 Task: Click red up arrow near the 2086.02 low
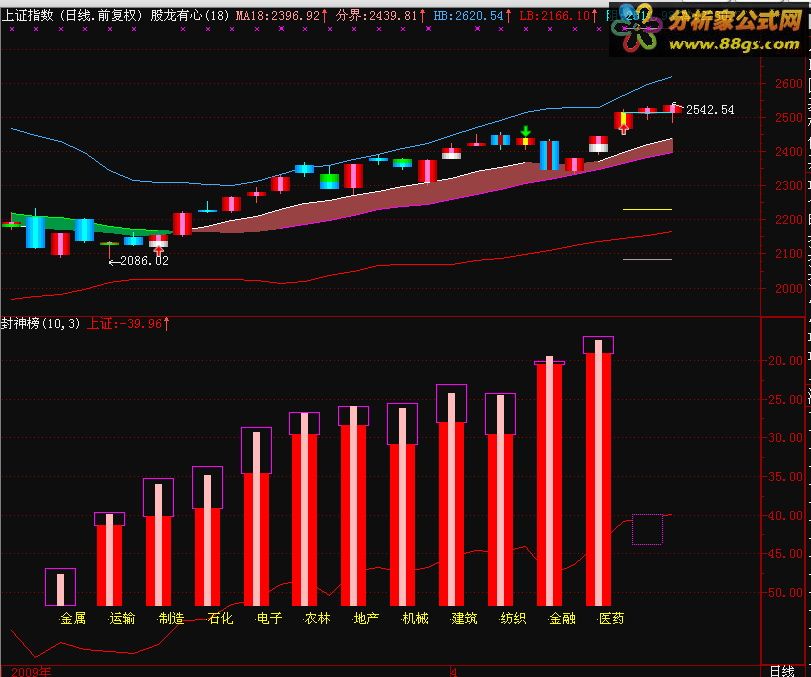[x=159, y=251]
